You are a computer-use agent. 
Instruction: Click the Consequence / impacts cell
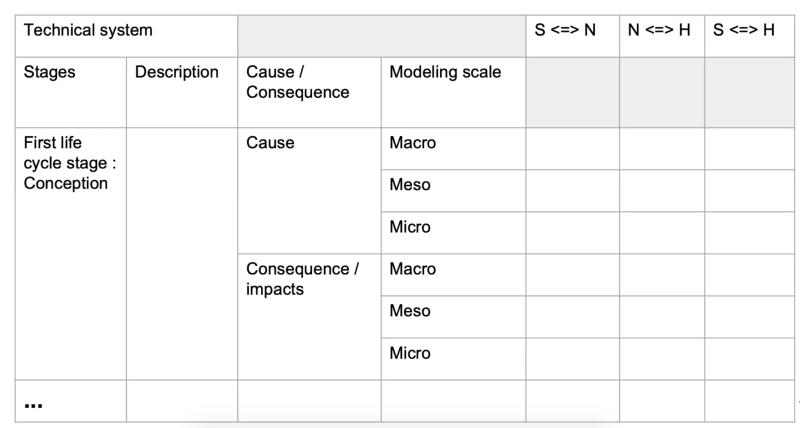click(x=309, y=316)
